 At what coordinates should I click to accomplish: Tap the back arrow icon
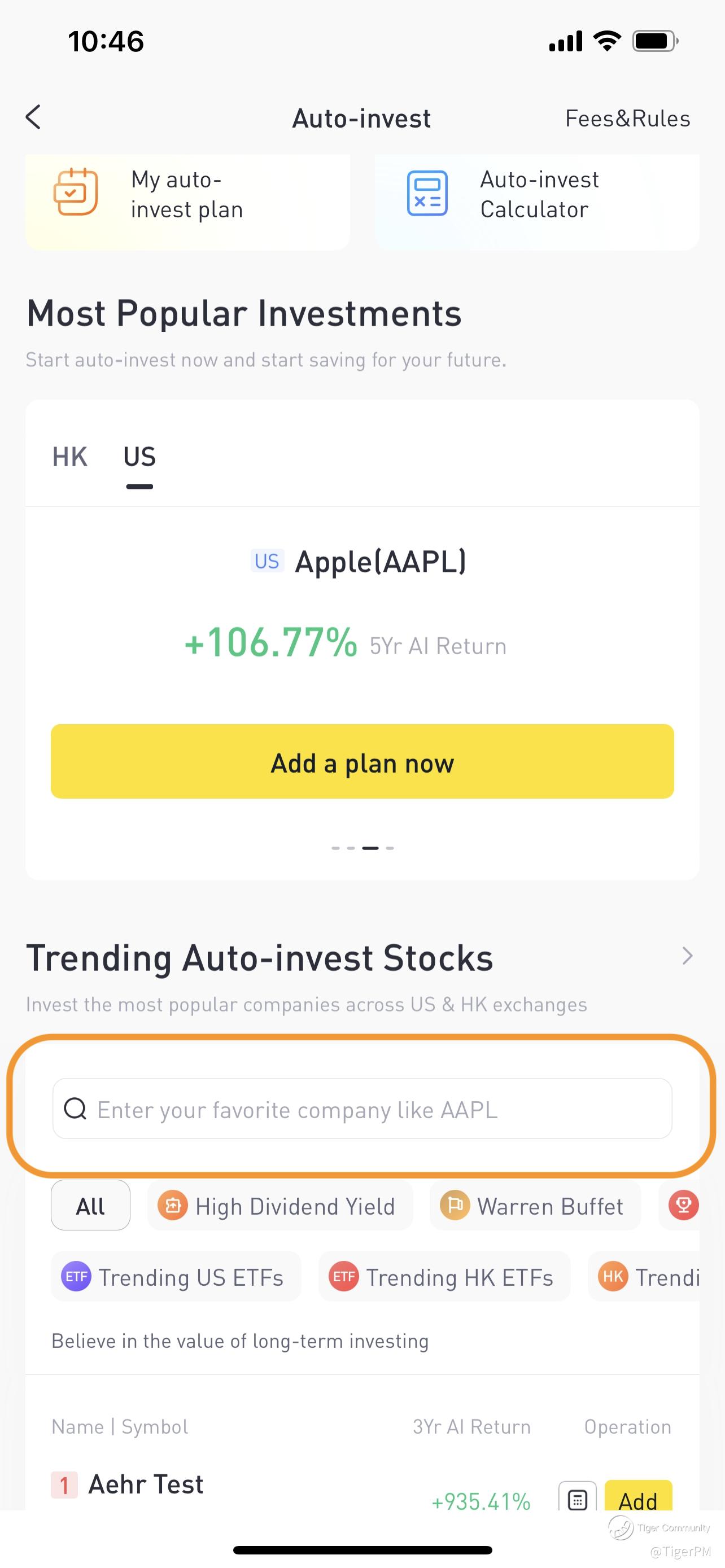[x=33, y=117]
